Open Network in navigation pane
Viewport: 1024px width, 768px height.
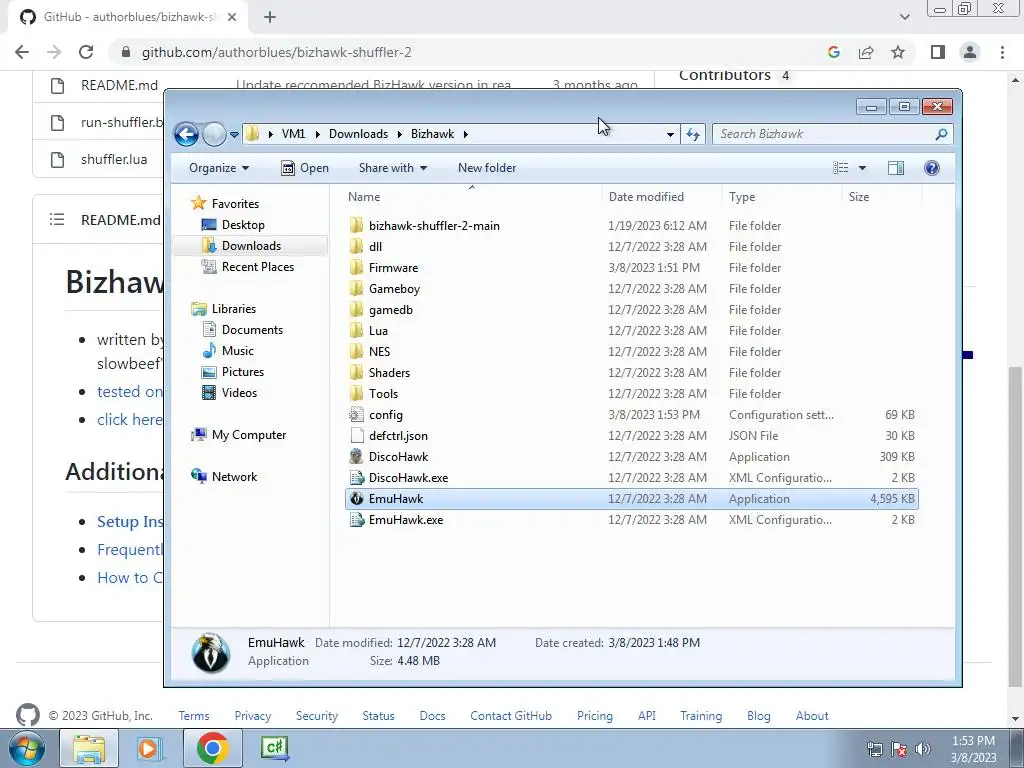click(234, 477)
